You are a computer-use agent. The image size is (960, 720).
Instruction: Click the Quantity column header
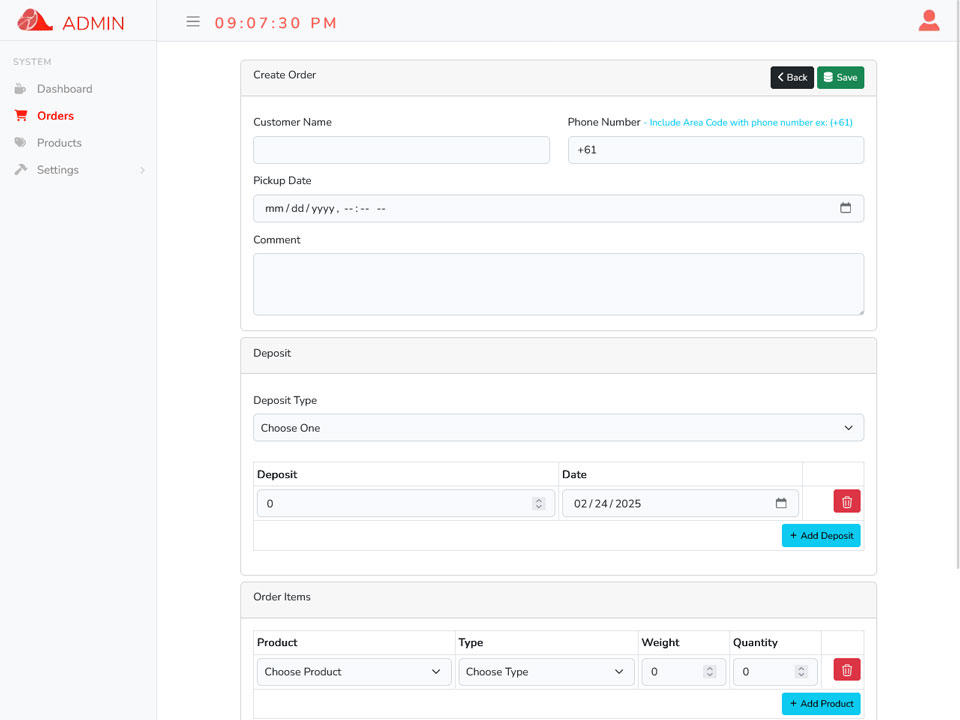pos(755,642)
